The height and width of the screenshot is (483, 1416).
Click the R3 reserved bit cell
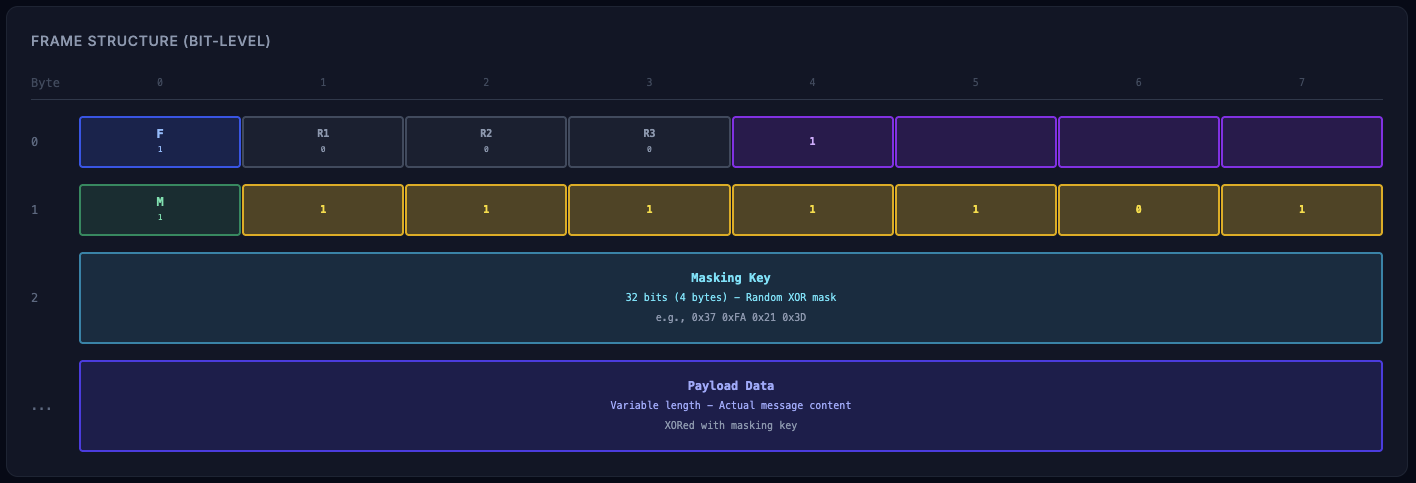pos(649,142)
